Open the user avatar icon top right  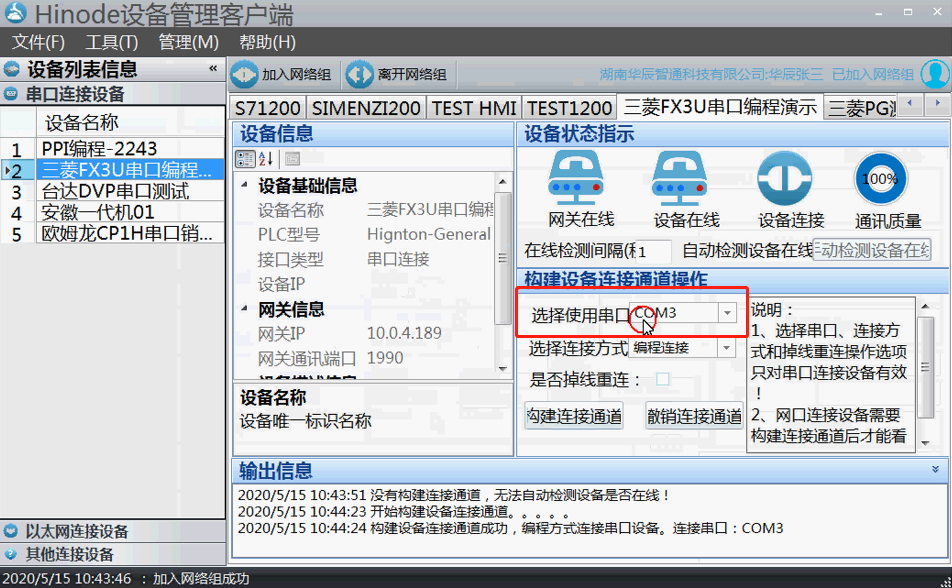[932, 74]
